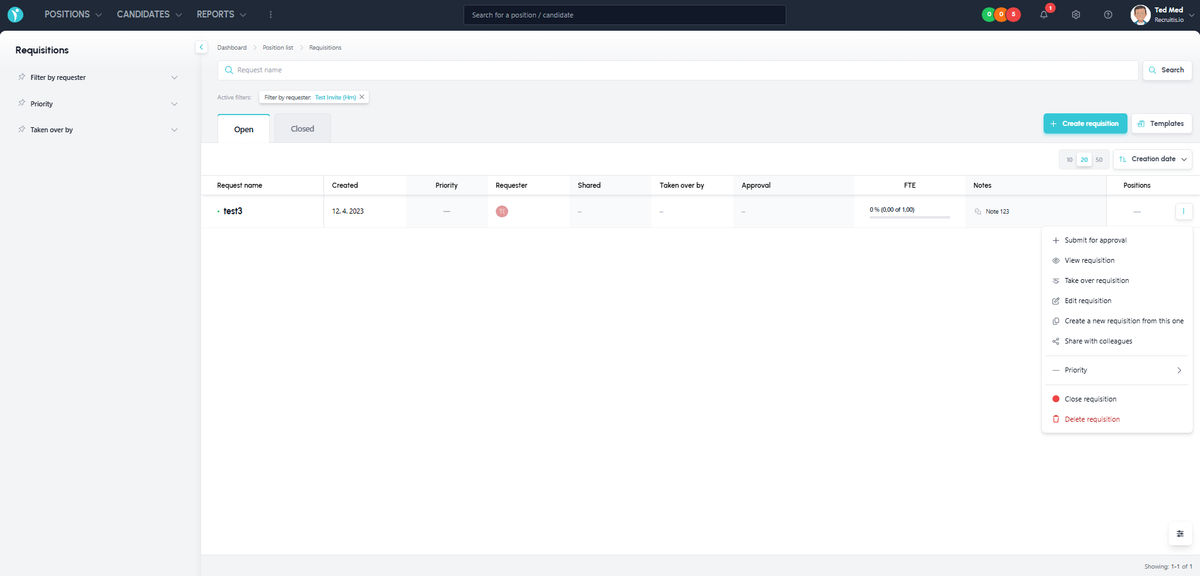Open the settings hexagon icon
1200x576 pixels.
(x=1076, y=15)
